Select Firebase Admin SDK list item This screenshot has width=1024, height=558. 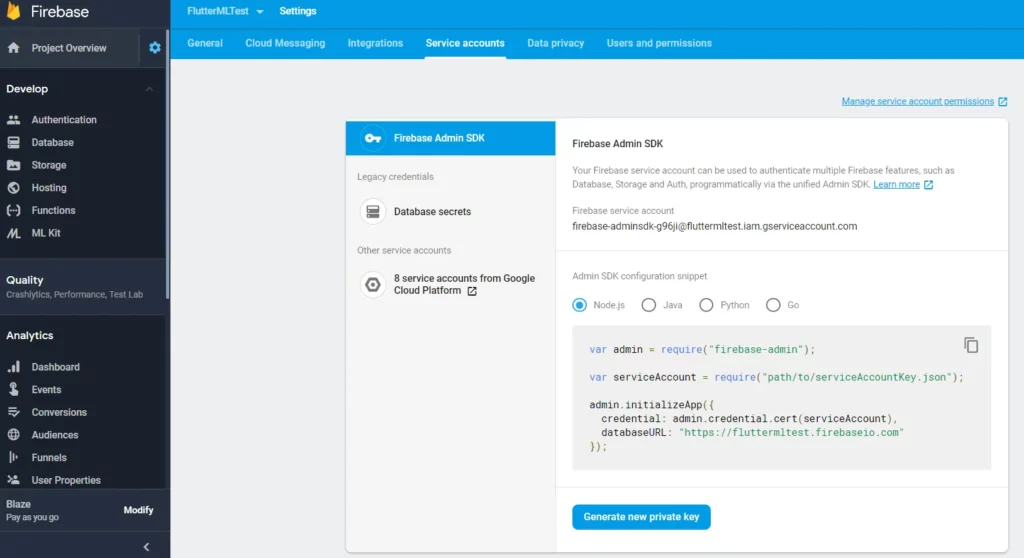pyautogui.click(x=451, y=138)
